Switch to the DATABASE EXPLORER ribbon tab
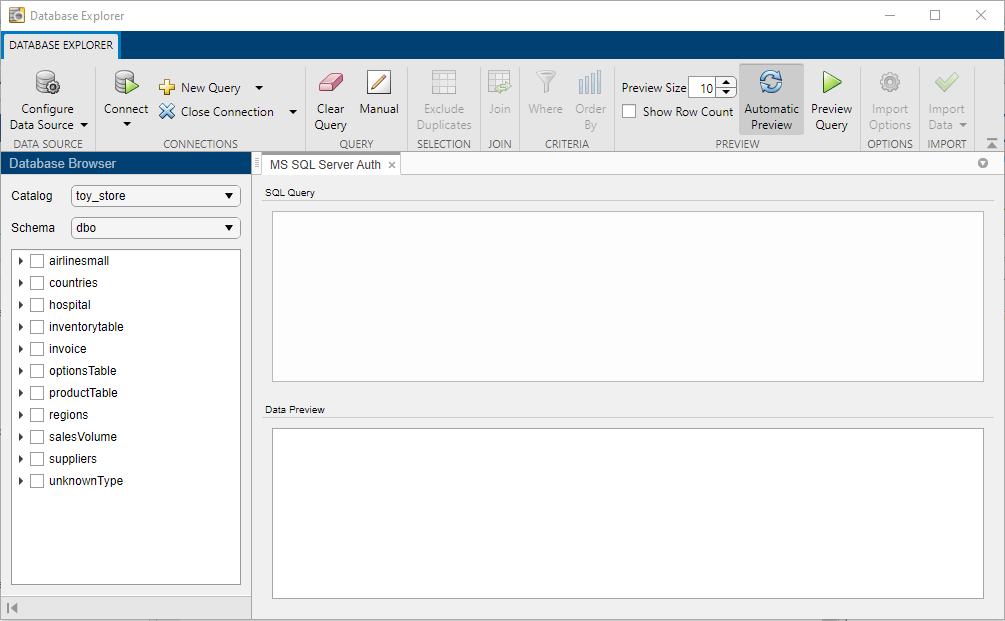The image size is (1005, 621). point(60,45)
